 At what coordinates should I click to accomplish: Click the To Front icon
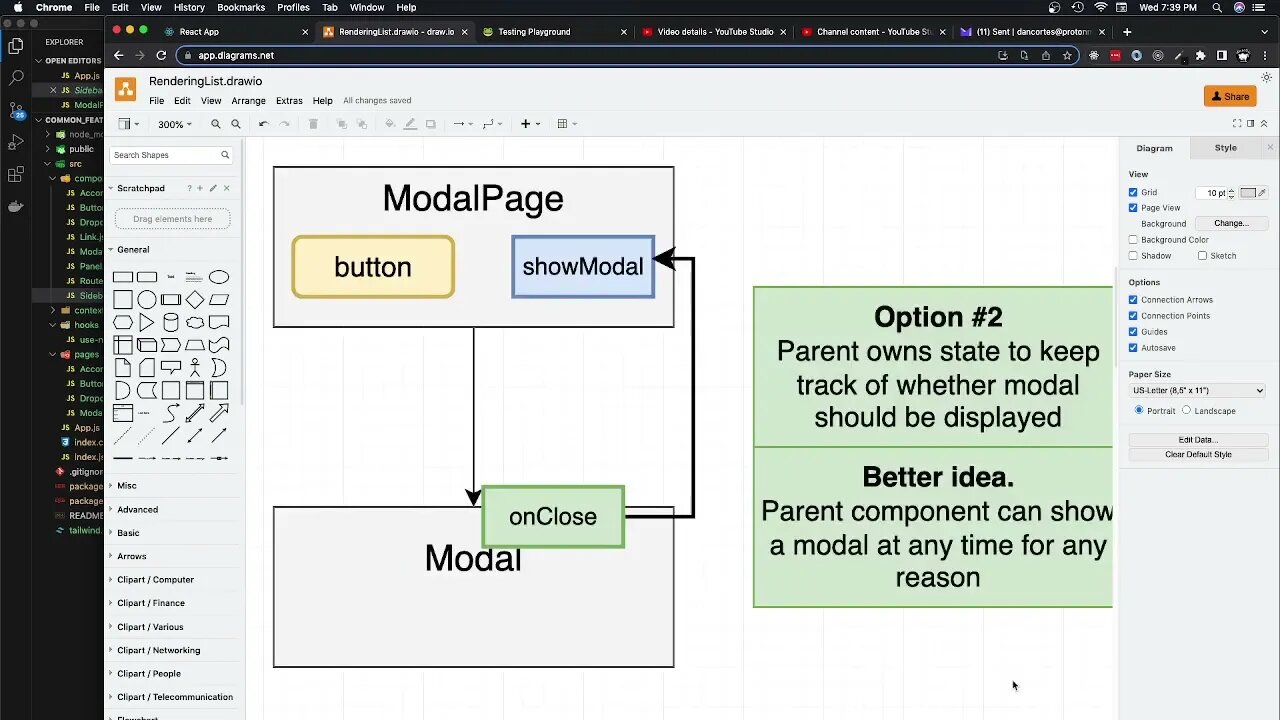pyautogui.click(x=342, y=124)
